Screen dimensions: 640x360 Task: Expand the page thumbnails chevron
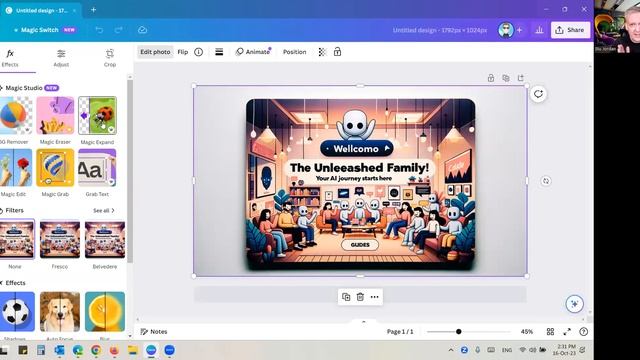364,322
